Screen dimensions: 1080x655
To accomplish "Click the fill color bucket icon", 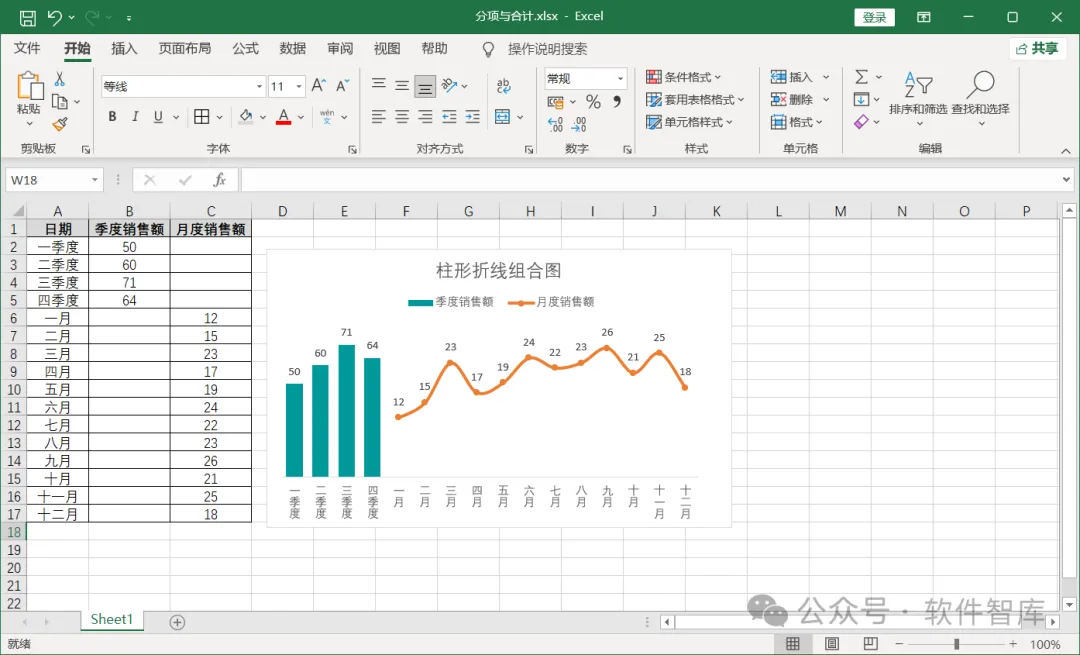I will tap(245, 116).
